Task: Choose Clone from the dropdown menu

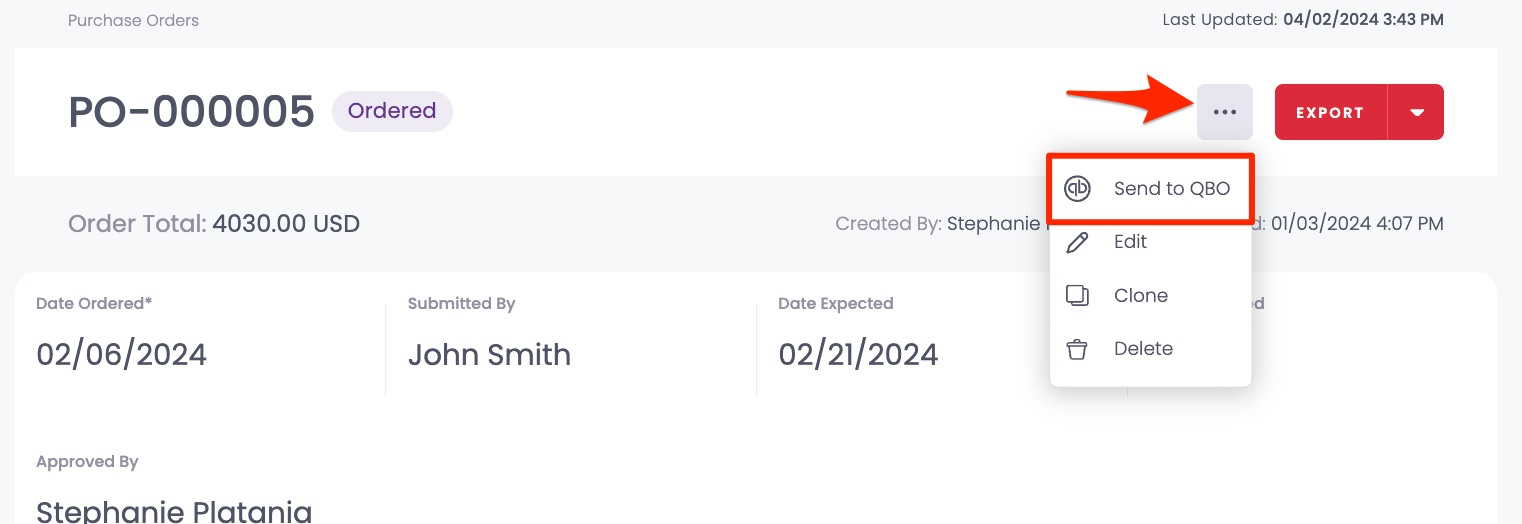Action: click(1150, 295)
